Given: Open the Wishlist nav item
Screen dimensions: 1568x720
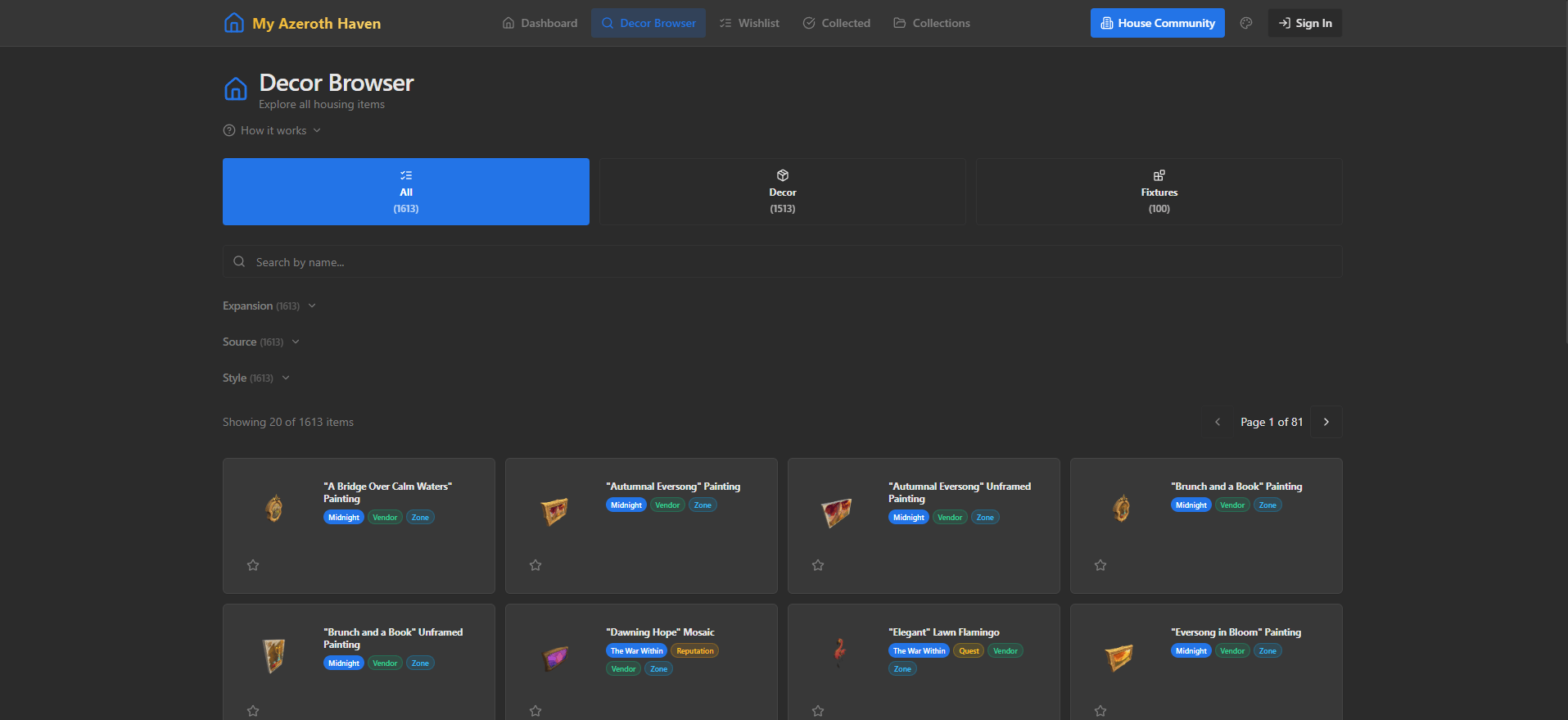Looking at the screenshot, I should [x=749, y=23].
